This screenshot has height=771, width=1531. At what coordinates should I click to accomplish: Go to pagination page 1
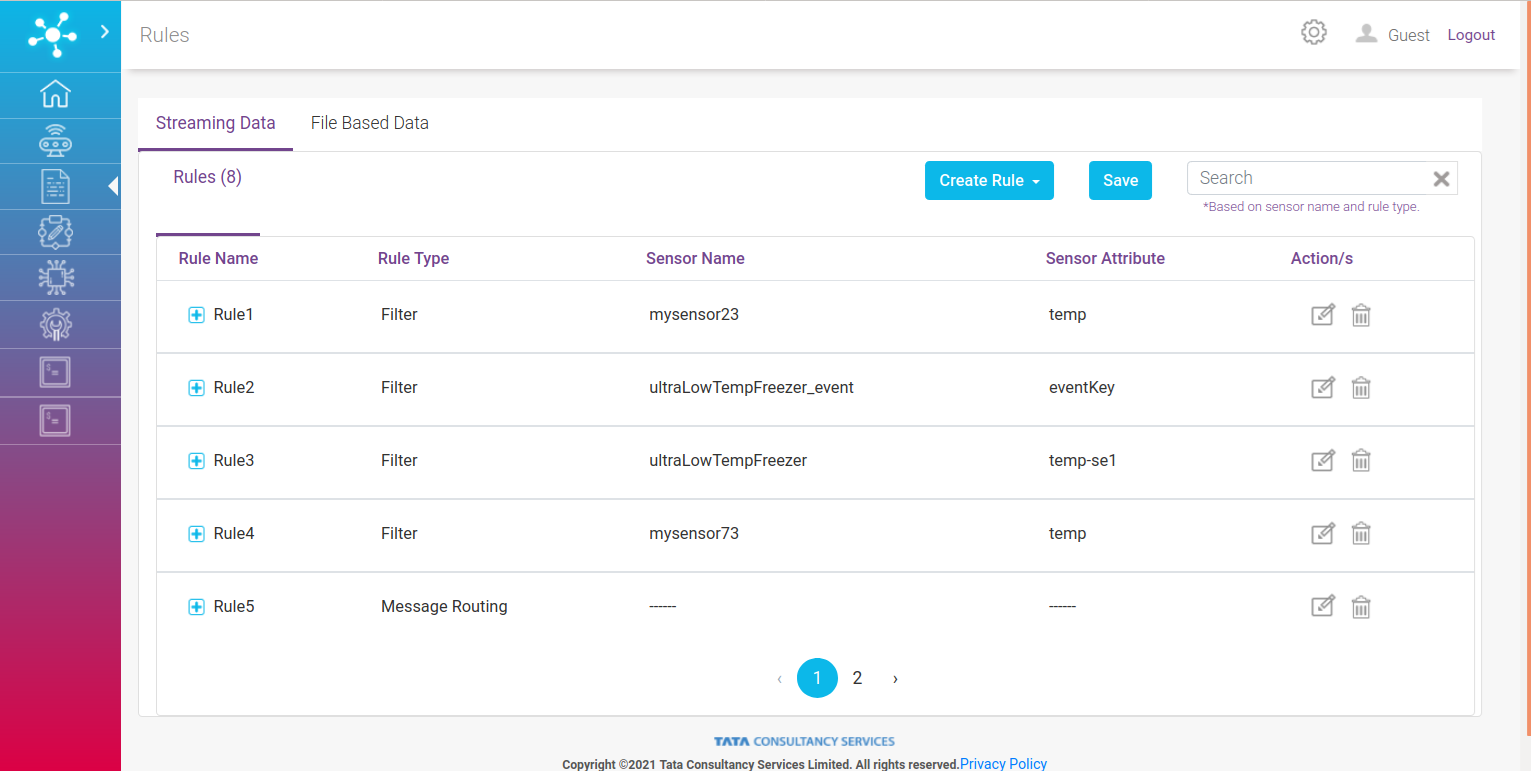pos(817,678)
